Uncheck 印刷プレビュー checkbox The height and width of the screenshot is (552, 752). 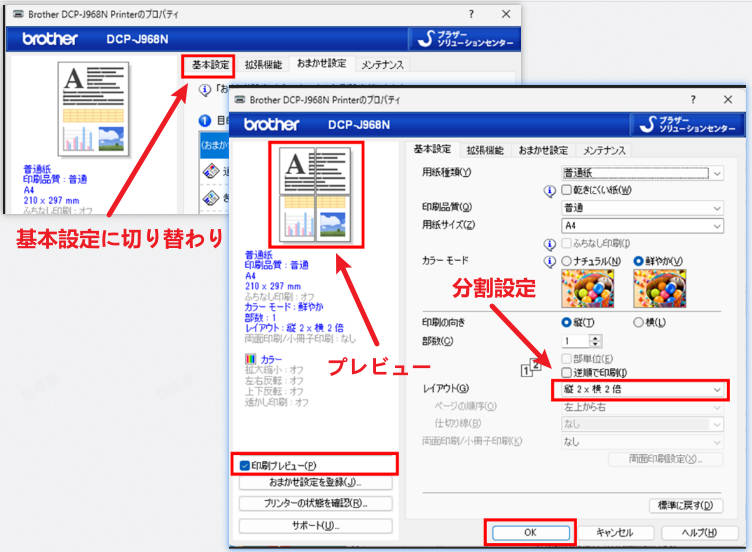(245, 465)
